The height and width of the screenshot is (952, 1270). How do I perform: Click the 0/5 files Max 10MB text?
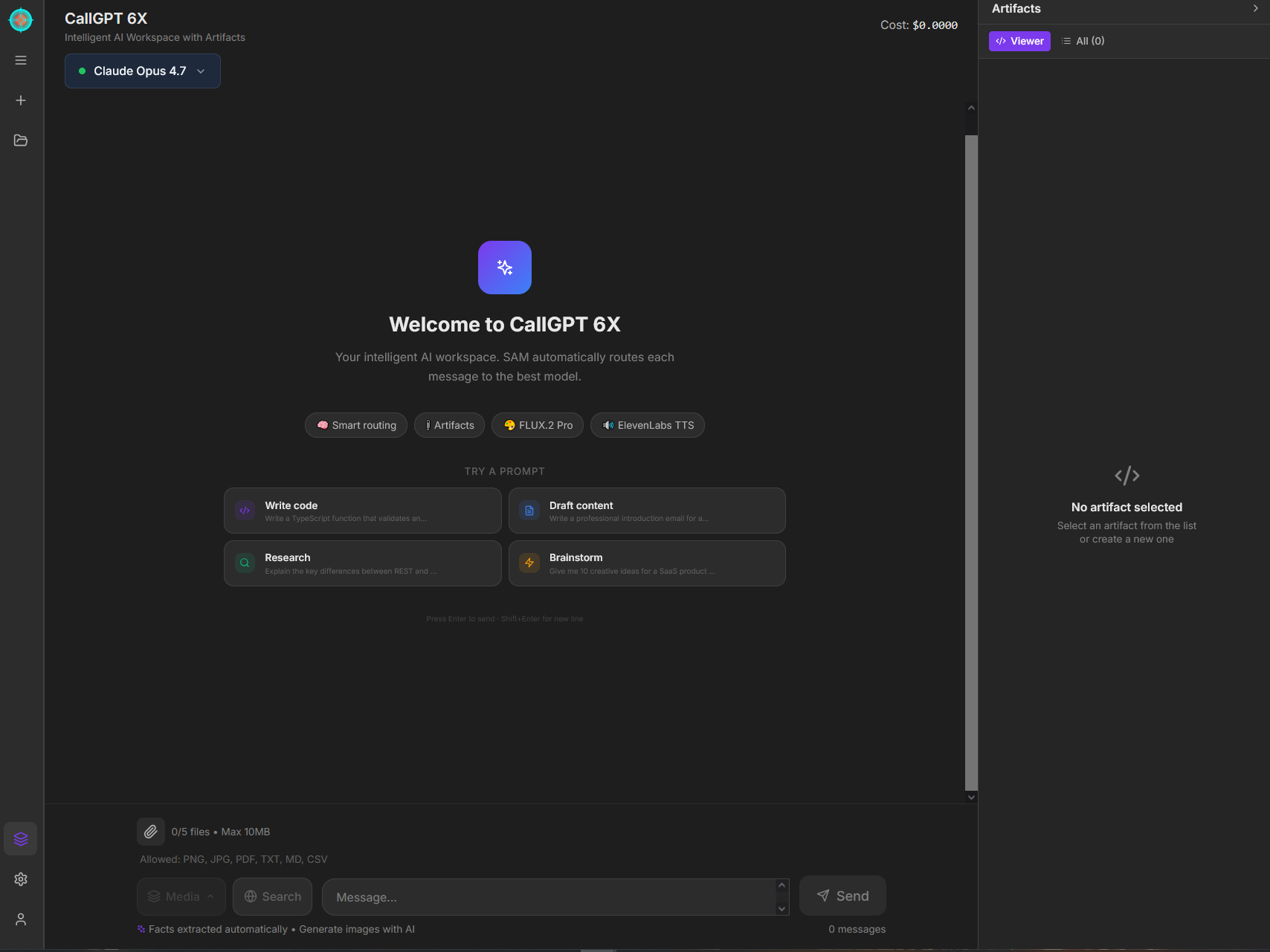click(221, 832)
